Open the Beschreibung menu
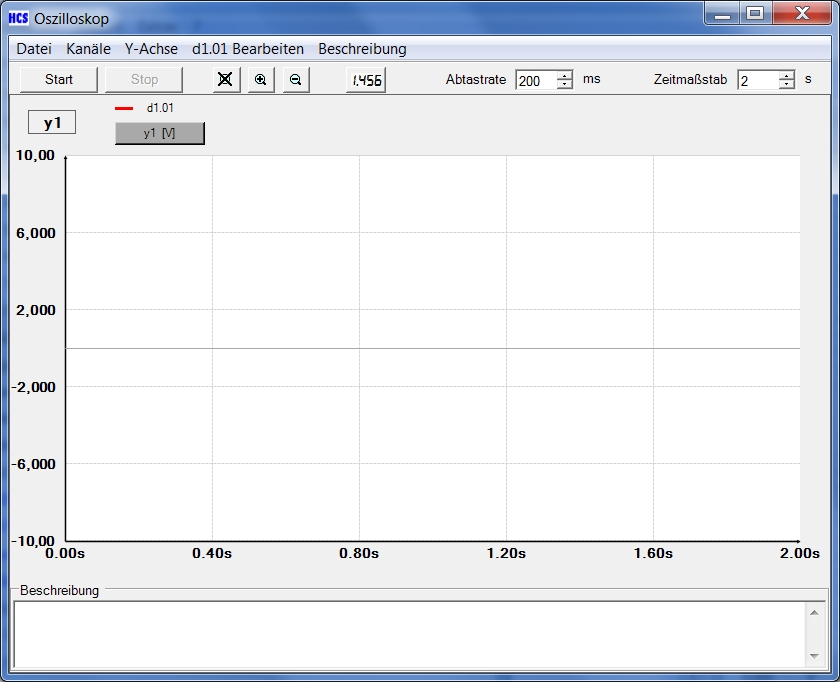The width and height of the screenshot is (840, 682). pyautogui.click(x=362, y=48)
